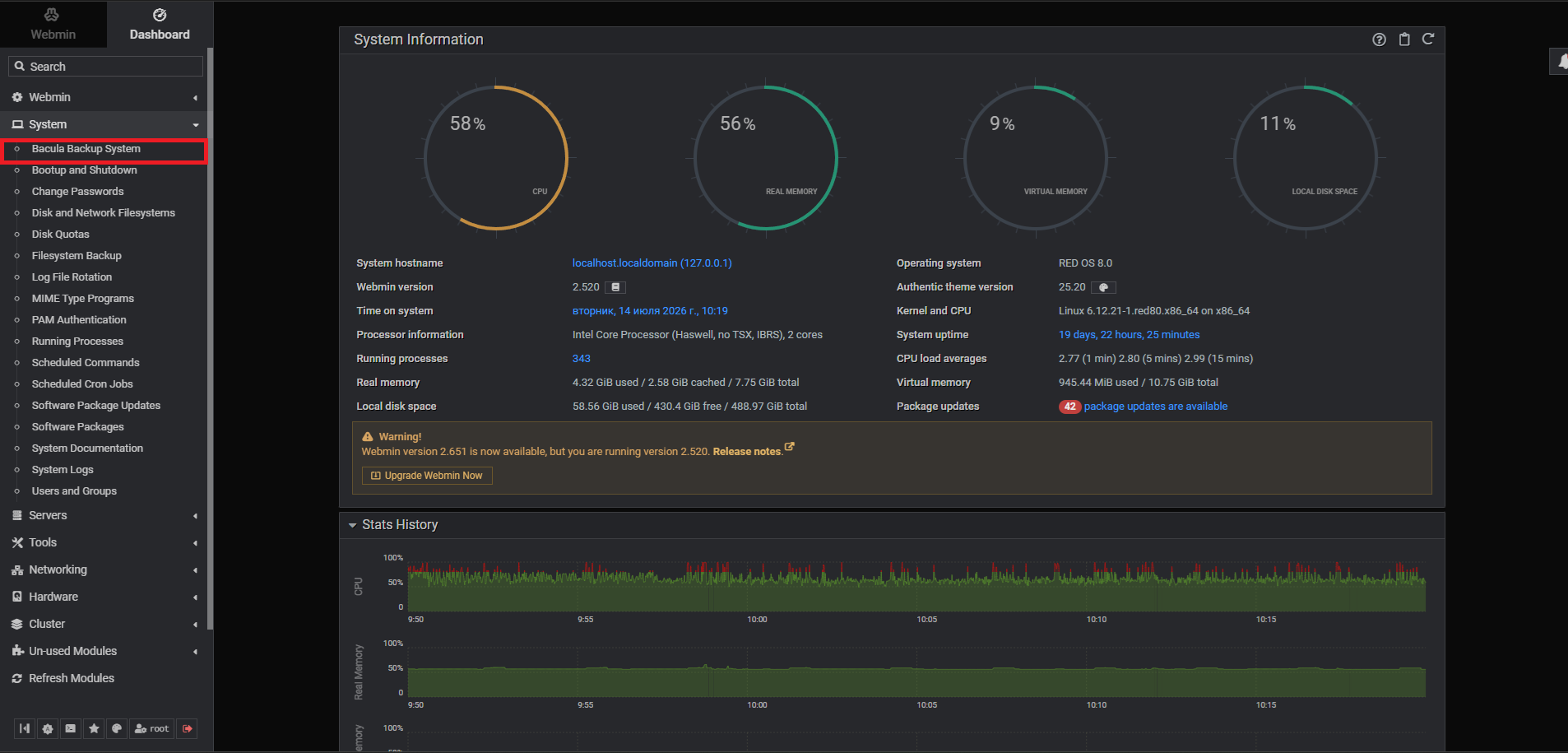Viewport: 1568px width, 753px height.
Task: Expand the Servers menu category
Action: [x=104, y=515]
